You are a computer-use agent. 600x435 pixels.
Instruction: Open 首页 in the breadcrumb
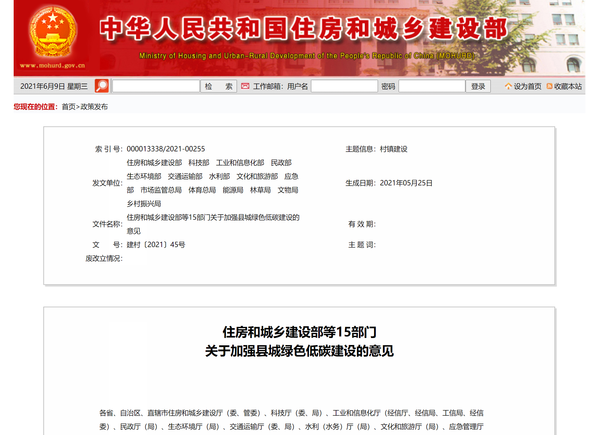68,106
